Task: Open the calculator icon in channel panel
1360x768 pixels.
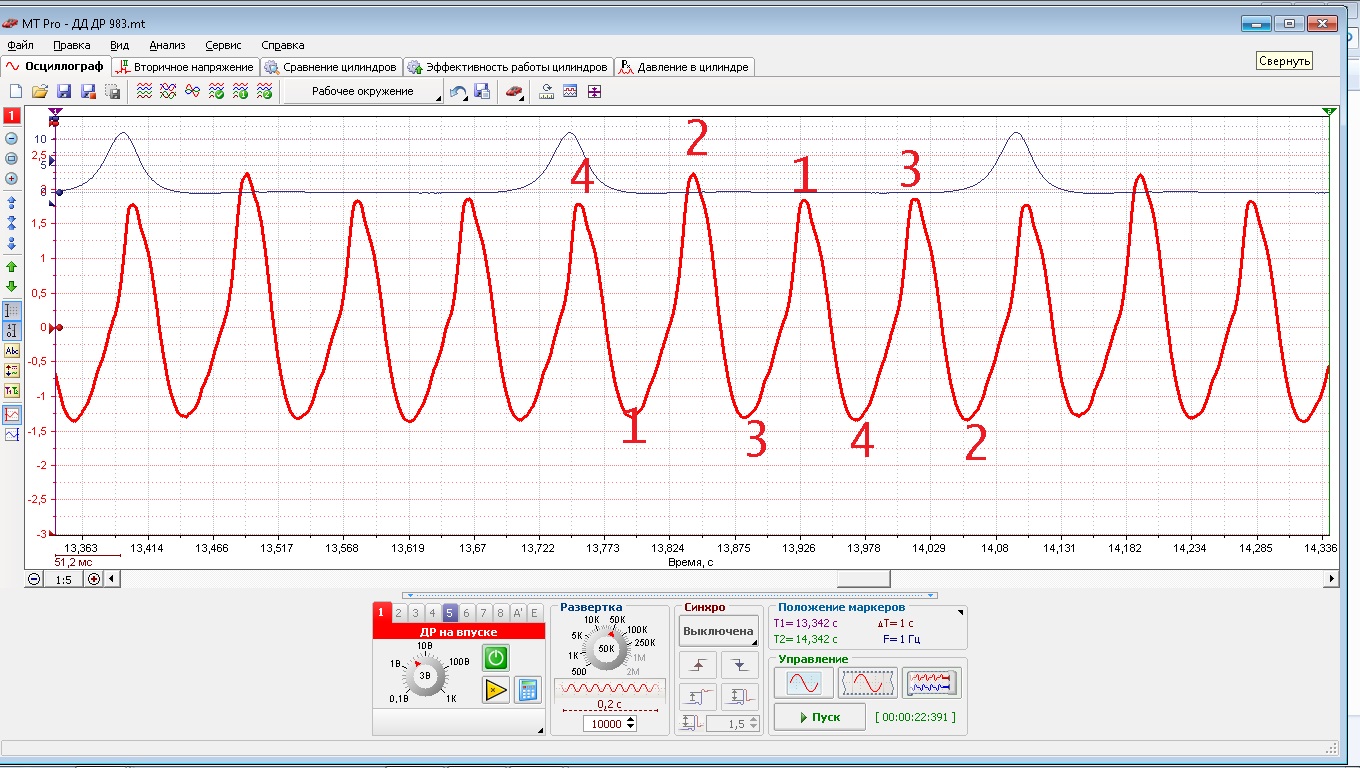Action: click(527, 689)
